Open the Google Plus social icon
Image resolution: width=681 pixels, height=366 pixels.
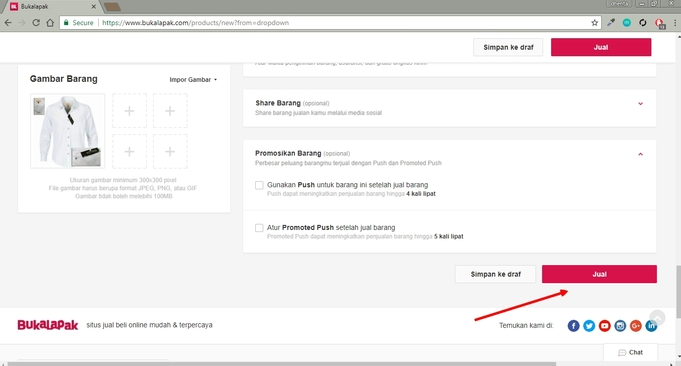coord(636,326)
